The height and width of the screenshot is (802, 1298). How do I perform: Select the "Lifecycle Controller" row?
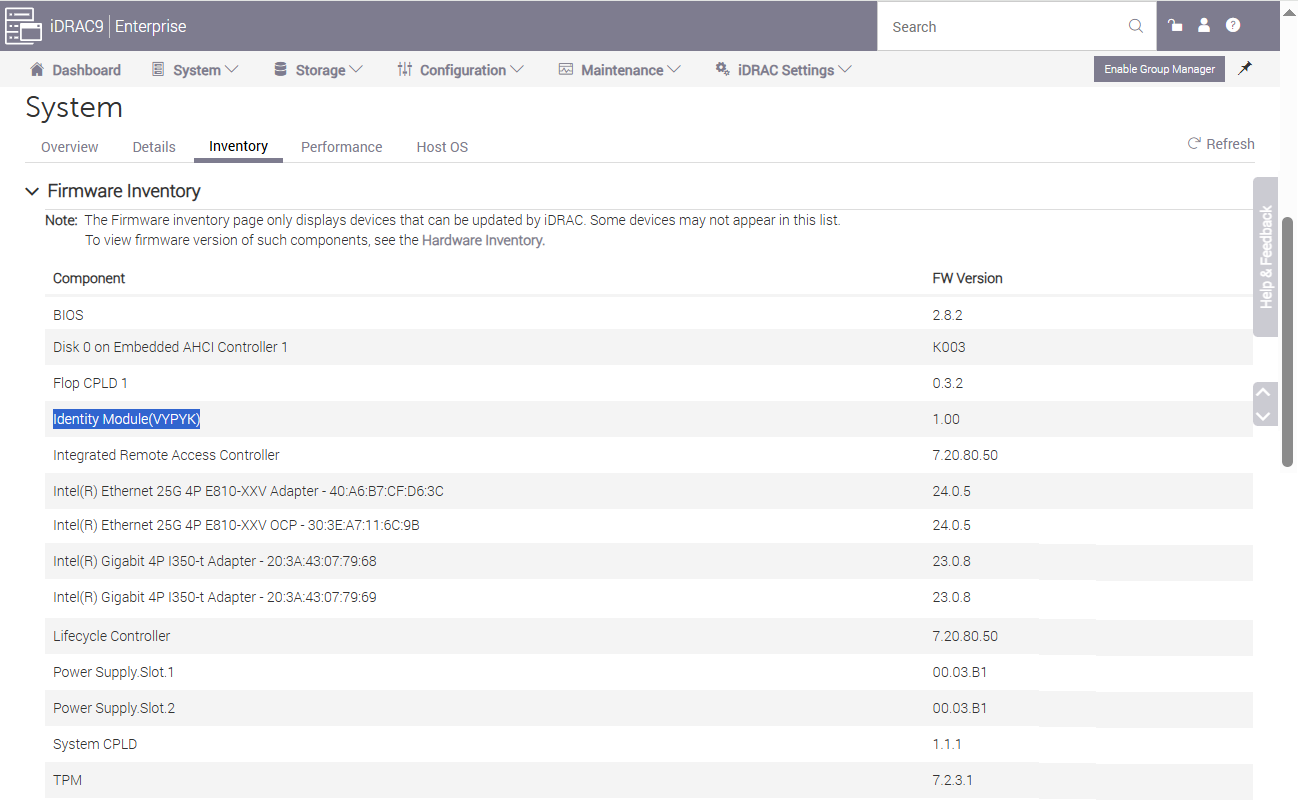pyautogui.click(x=648, y=636)
